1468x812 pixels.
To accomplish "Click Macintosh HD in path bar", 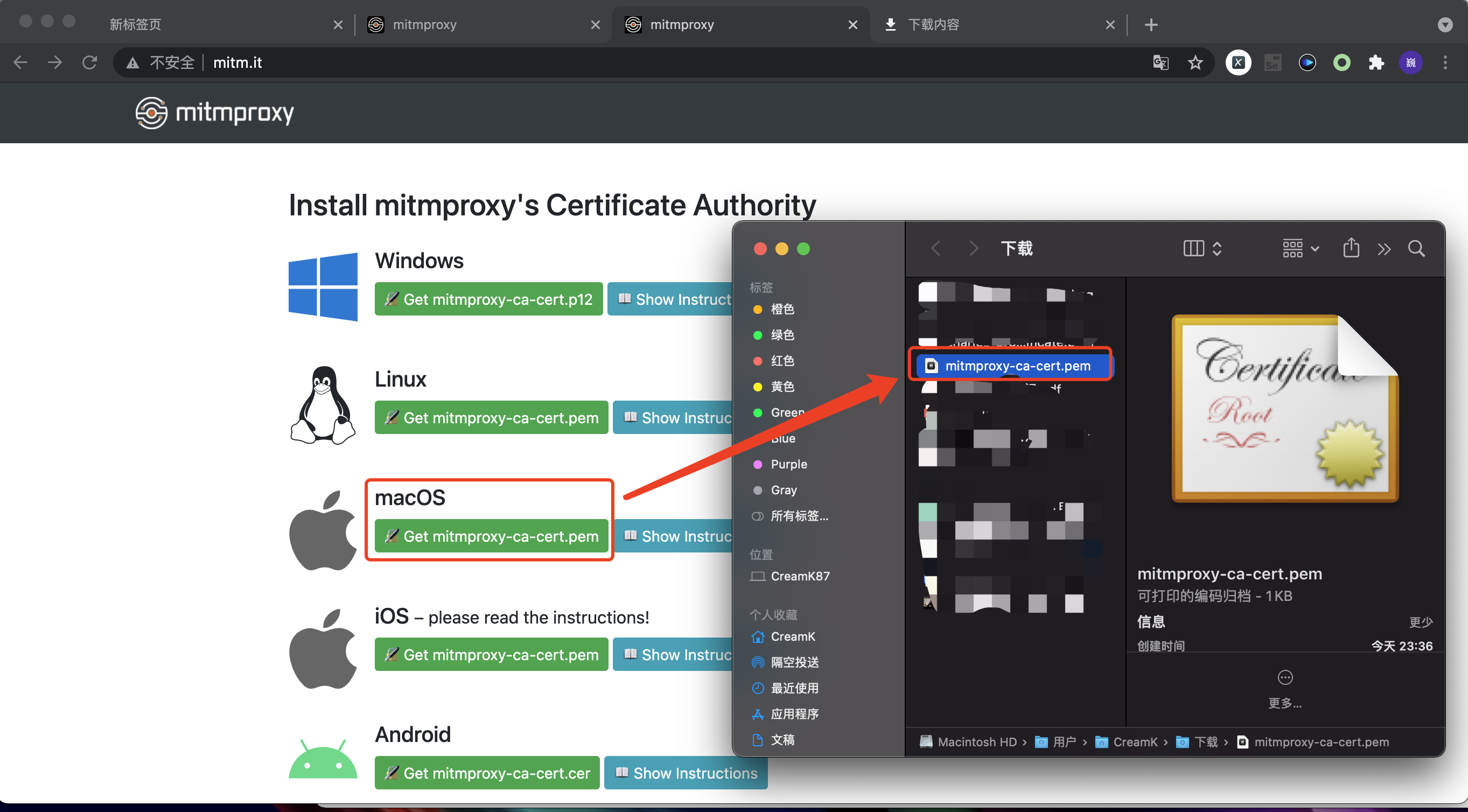I will pyautogui.click(x=968, y=742).
